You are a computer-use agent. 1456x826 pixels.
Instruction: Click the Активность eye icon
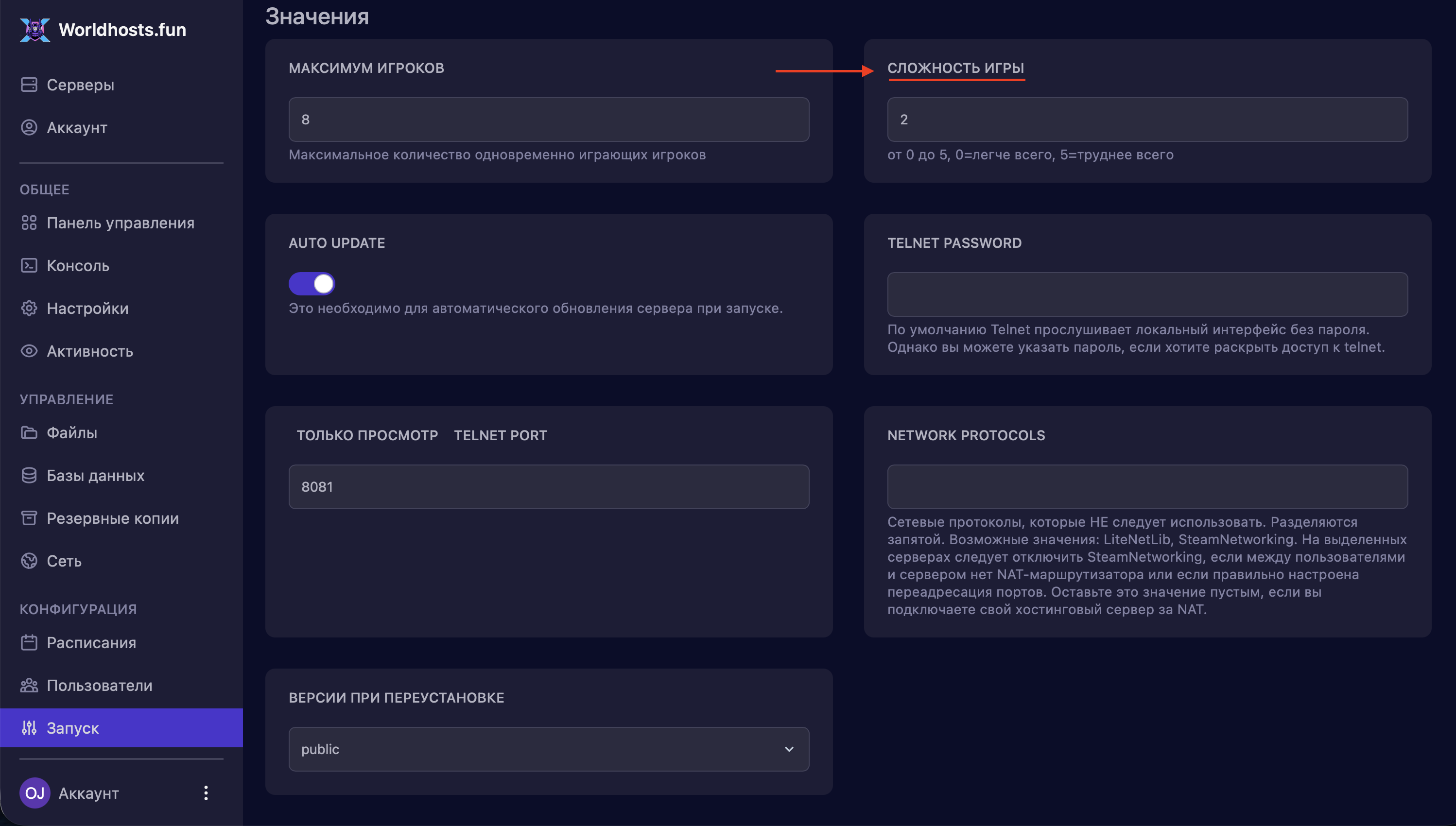tap(29, 351)
